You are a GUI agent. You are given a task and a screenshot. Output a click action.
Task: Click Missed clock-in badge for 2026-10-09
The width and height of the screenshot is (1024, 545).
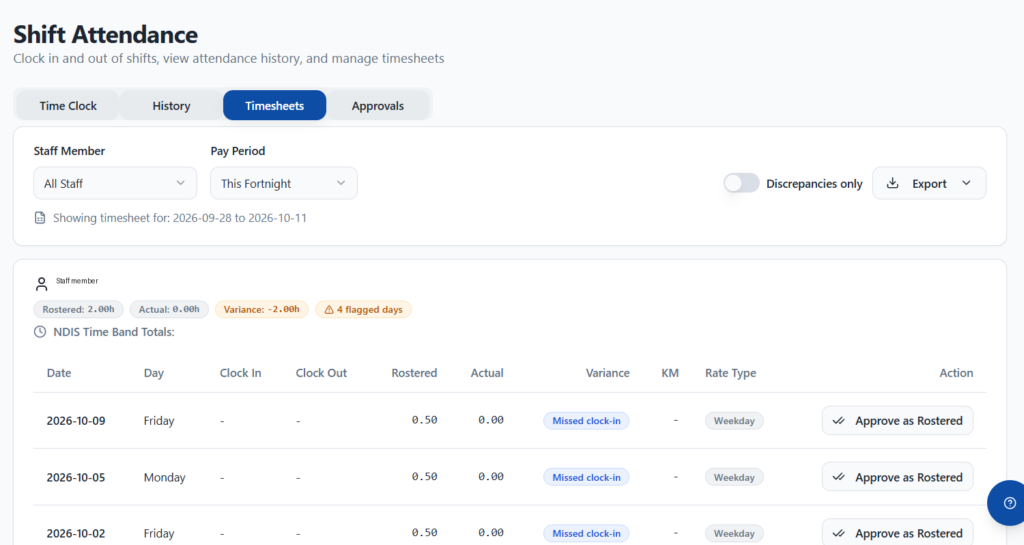[x=586, y=420]
